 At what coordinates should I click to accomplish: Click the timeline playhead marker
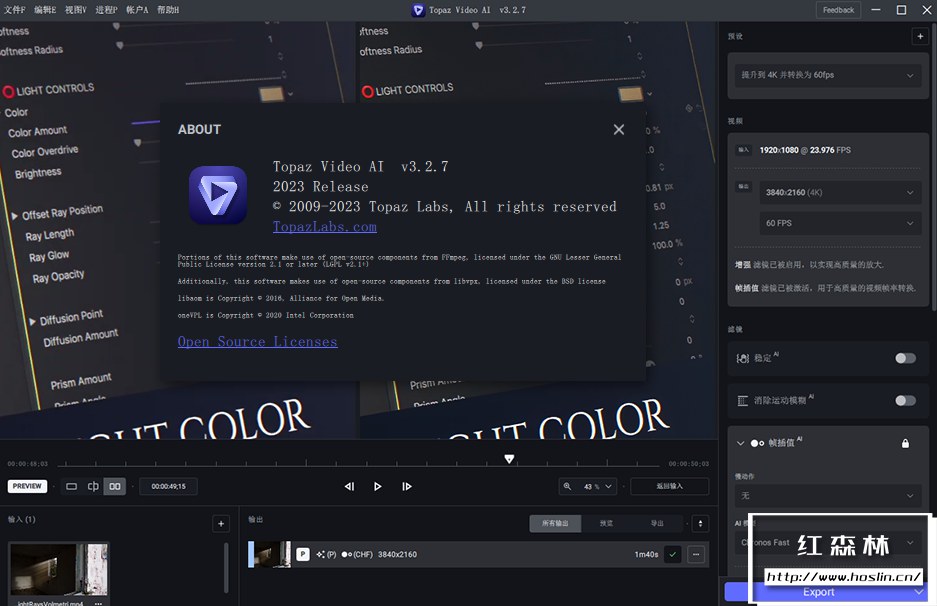coord(509,459)
